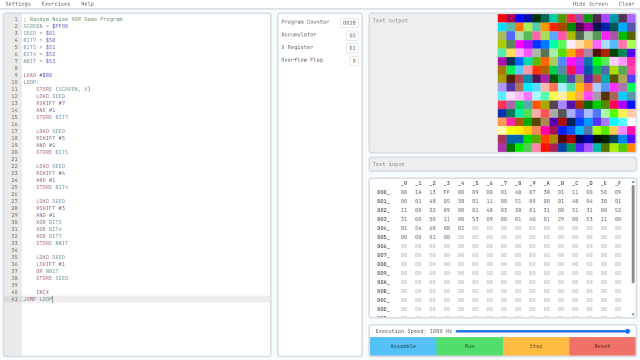Screen dimensions: 640x360
Task: Select the Program Counter value field
Action: coord(349,23)
